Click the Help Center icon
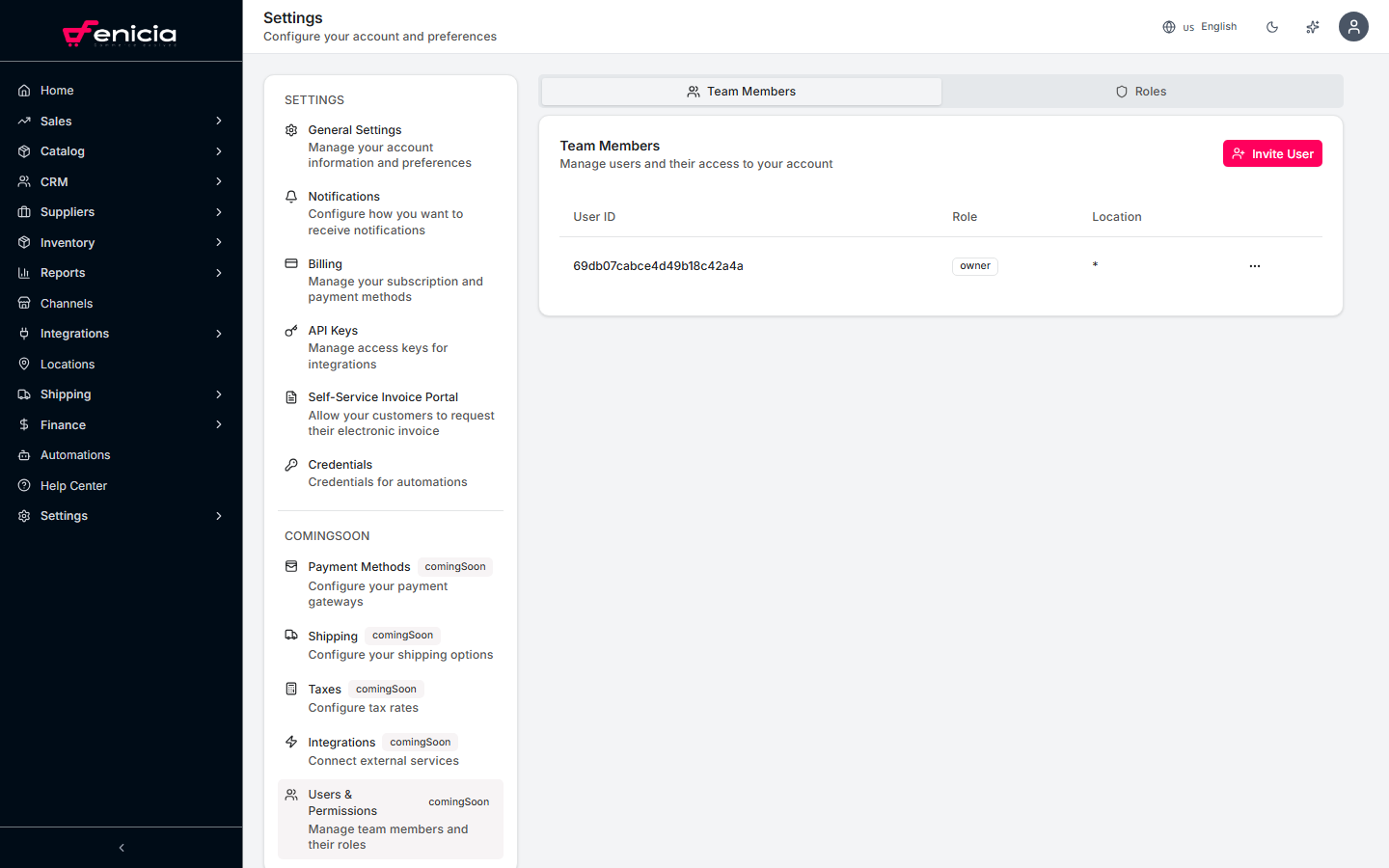The image size is (1389, 868). pyautogui.click(x=23, y=485)
